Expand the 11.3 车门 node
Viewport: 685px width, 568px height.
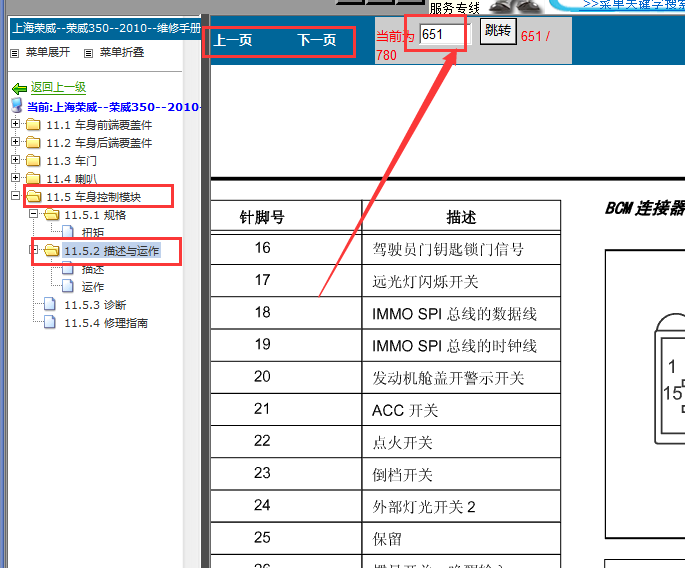pyautogui.click(x=15, y=159)
